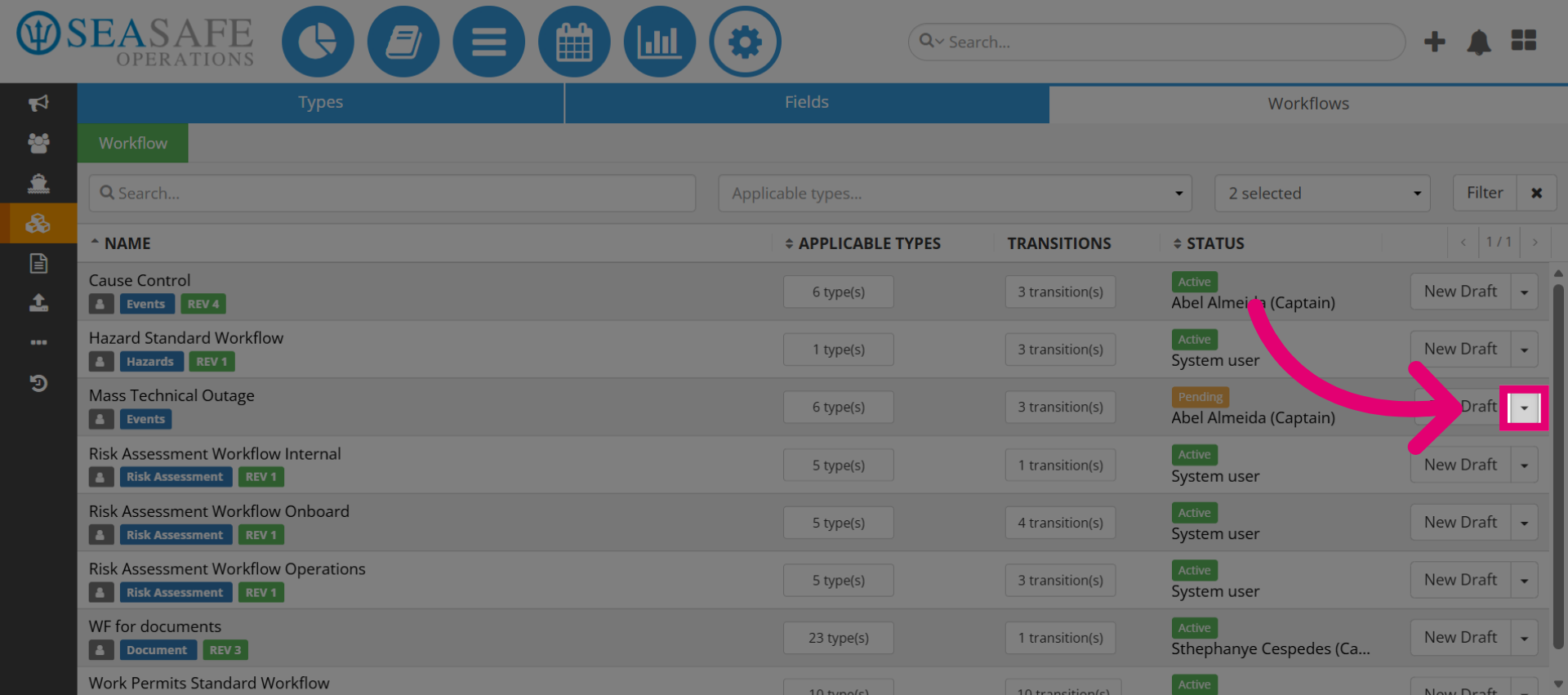Click the green Workflow button

coord(133,143)
